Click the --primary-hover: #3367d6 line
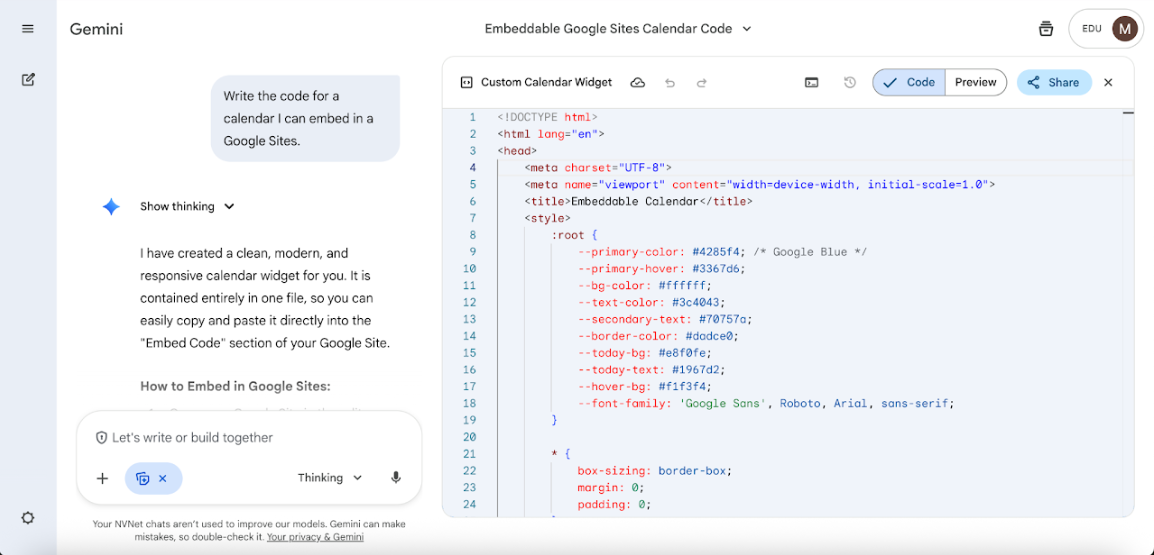This screenshot has width=1154, height=555. point(662,269)
